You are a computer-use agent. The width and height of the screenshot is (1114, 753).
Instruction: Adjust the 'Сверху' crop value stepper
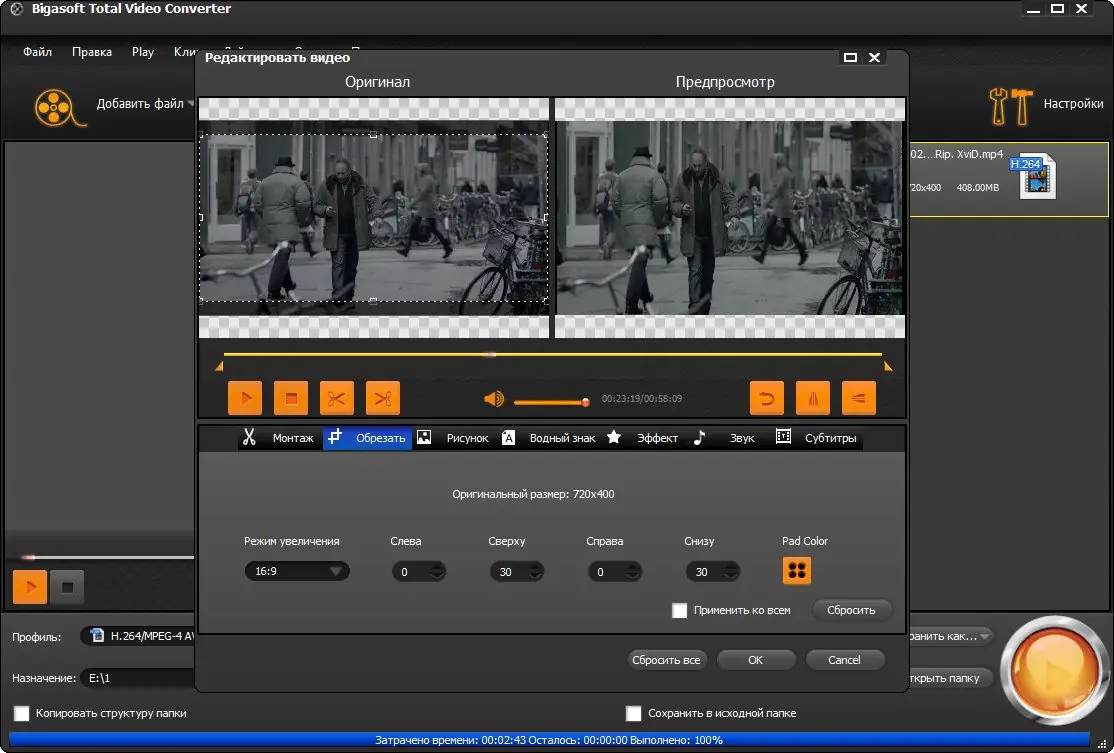pos(536,572)
